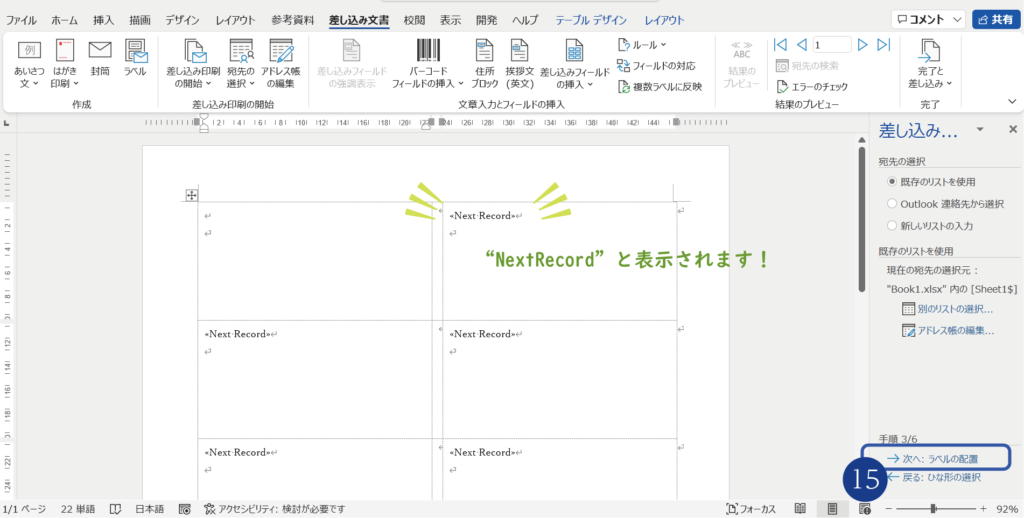Insert 住所ブロック (address block)
1024x518 pixels.
[x=484, y=64]
